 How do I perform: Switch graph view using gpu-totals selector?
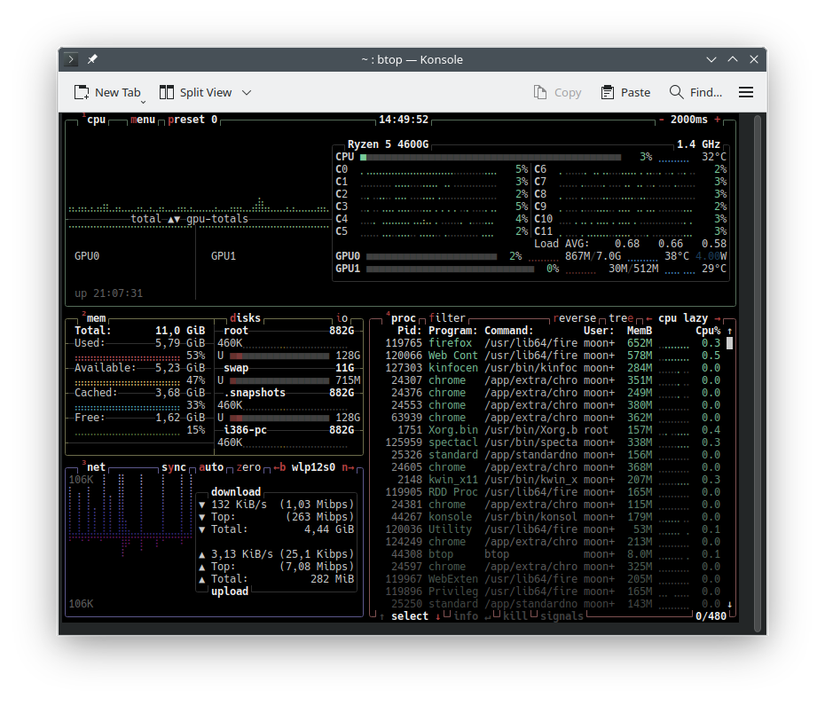point(220,220)
